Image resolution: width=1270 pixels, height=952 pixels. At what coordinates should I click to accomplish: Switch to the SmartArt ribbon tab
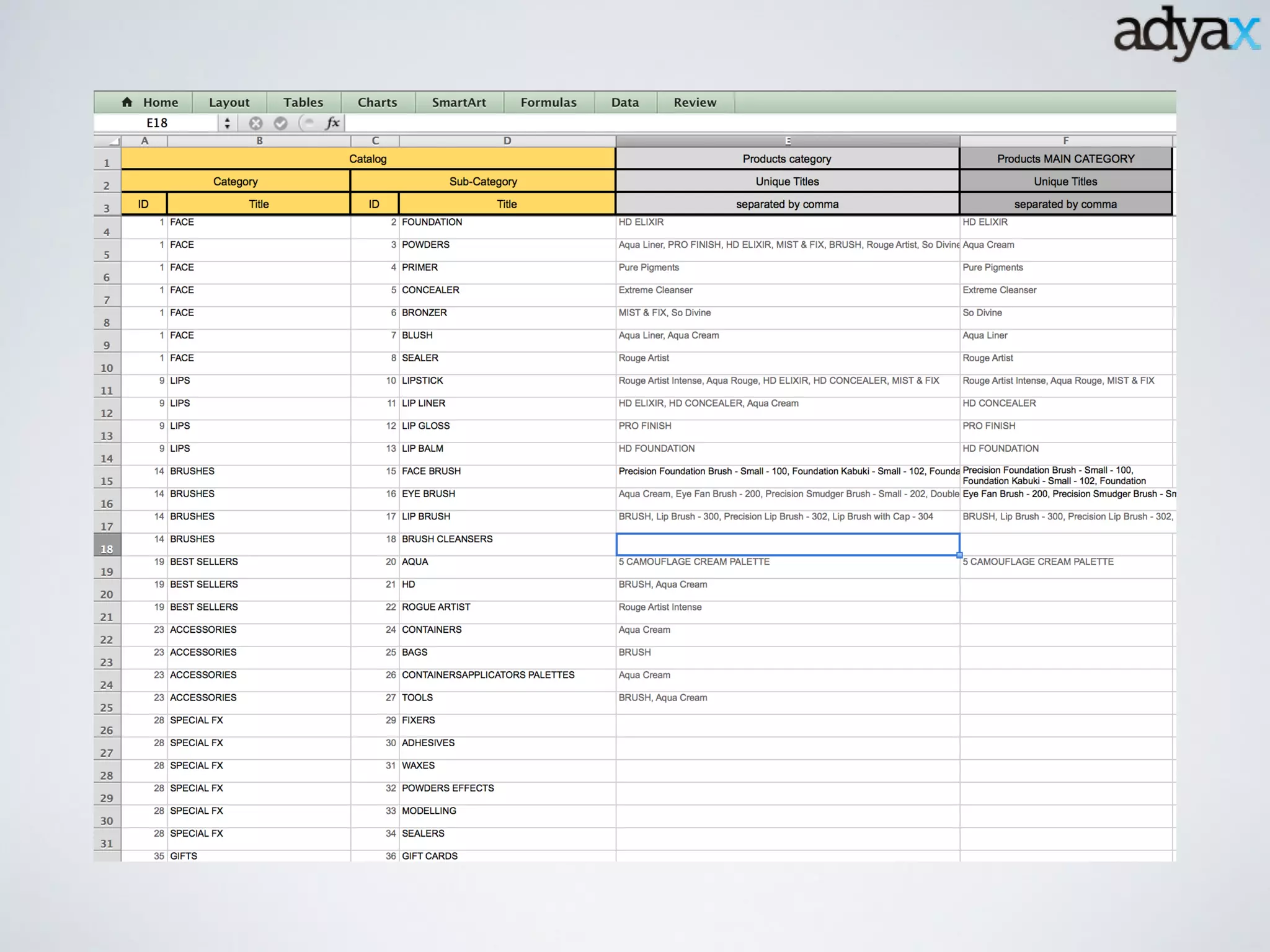click(459, 102)
